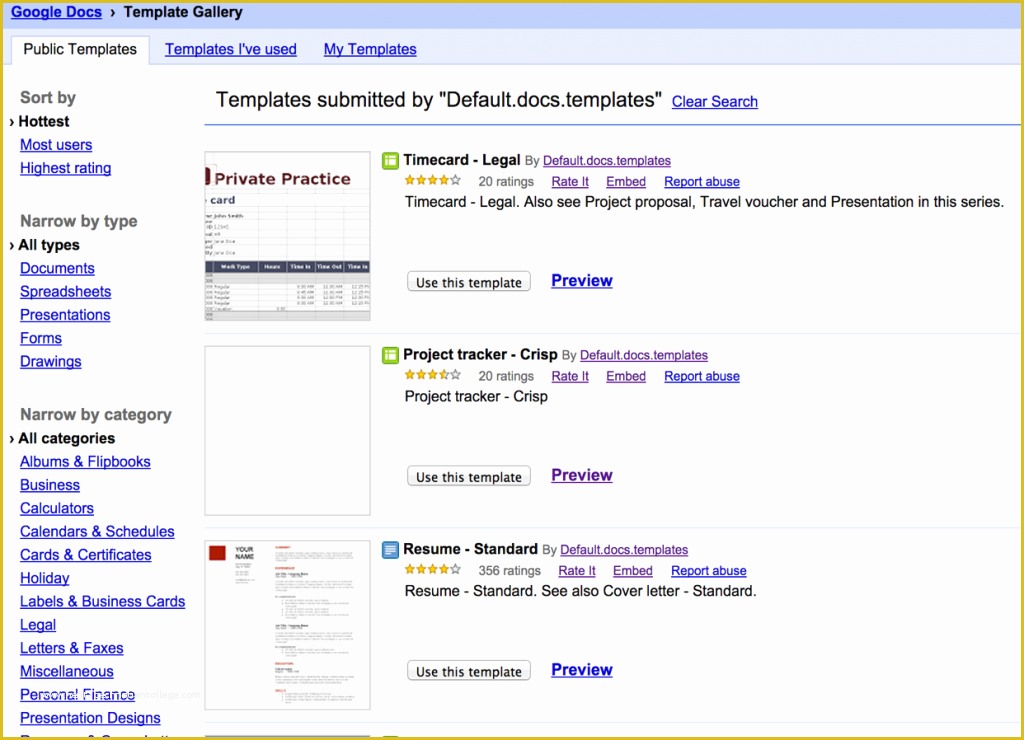Filter by Holiday category
Screen dimensions: 1024x740
pos(44,579)
